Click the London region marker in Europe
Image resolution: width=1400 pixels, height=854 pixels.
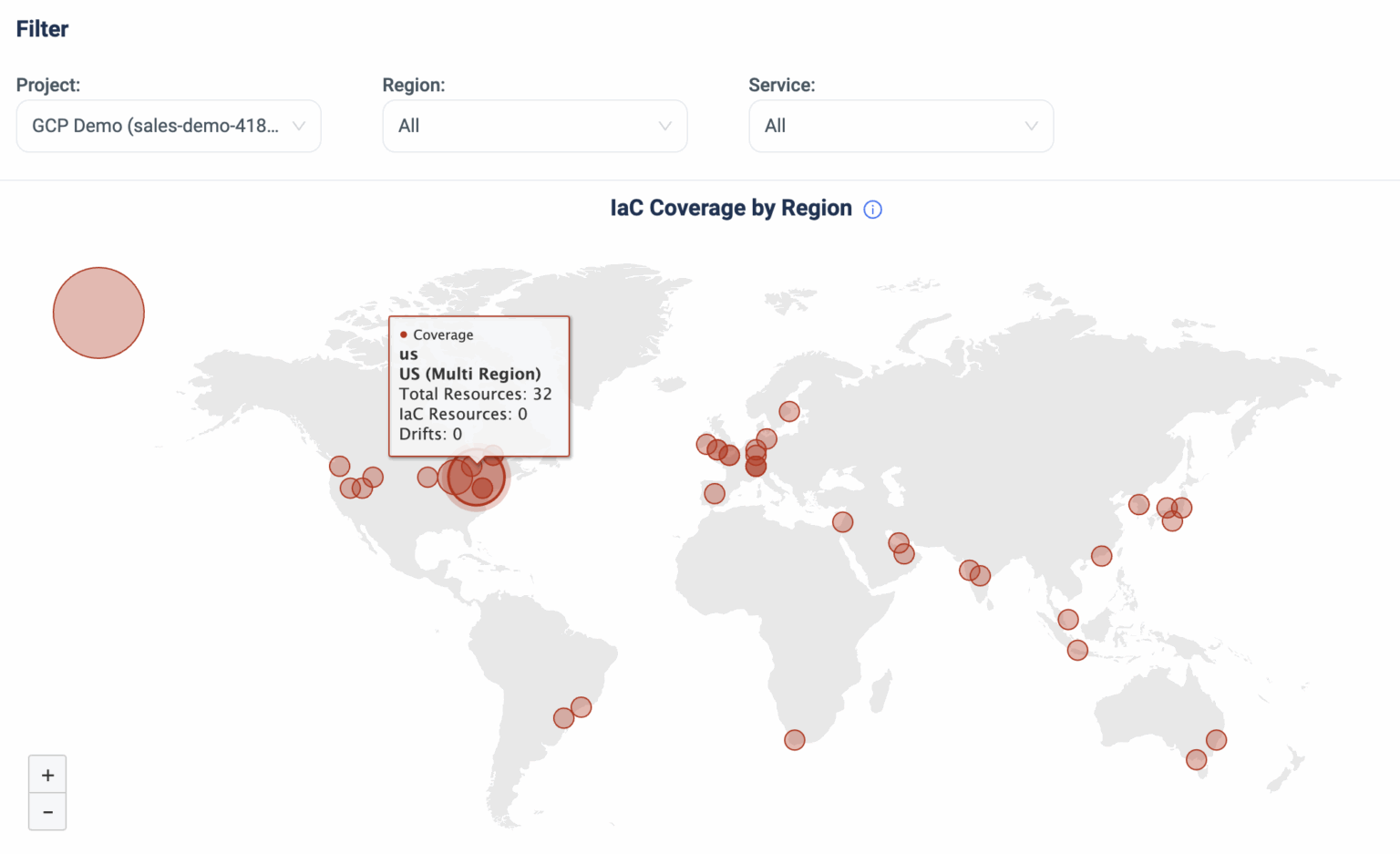pyautogui.click(x=706, y=444)
